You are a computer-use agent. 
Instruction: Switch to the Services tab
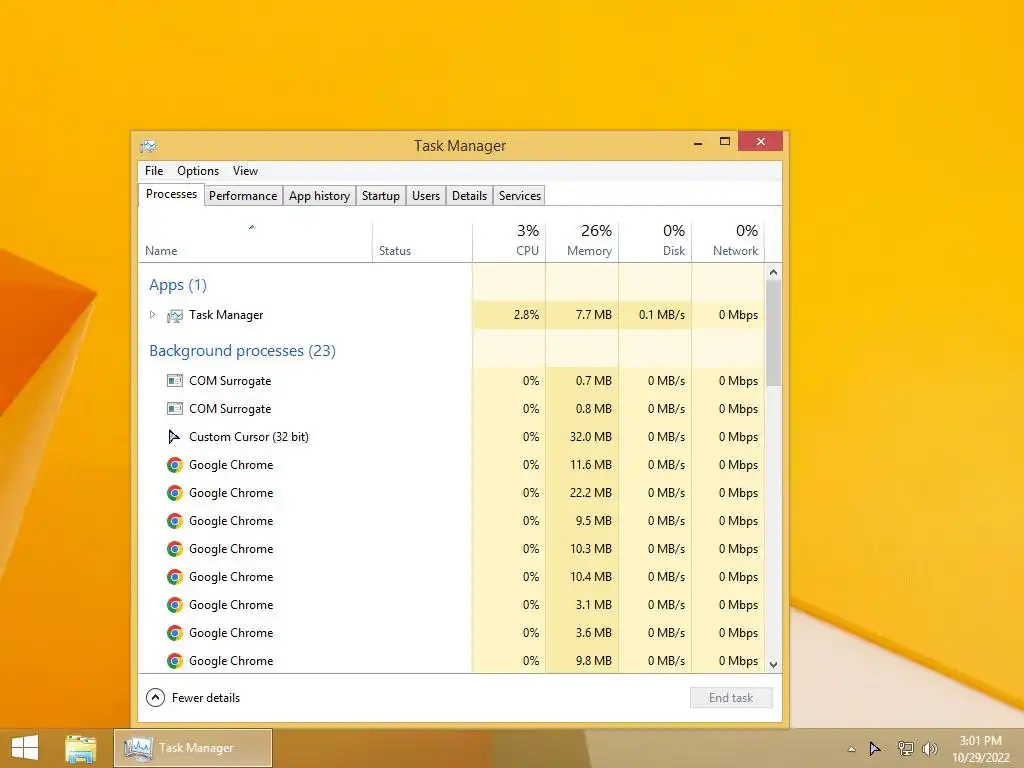point(520,196)
